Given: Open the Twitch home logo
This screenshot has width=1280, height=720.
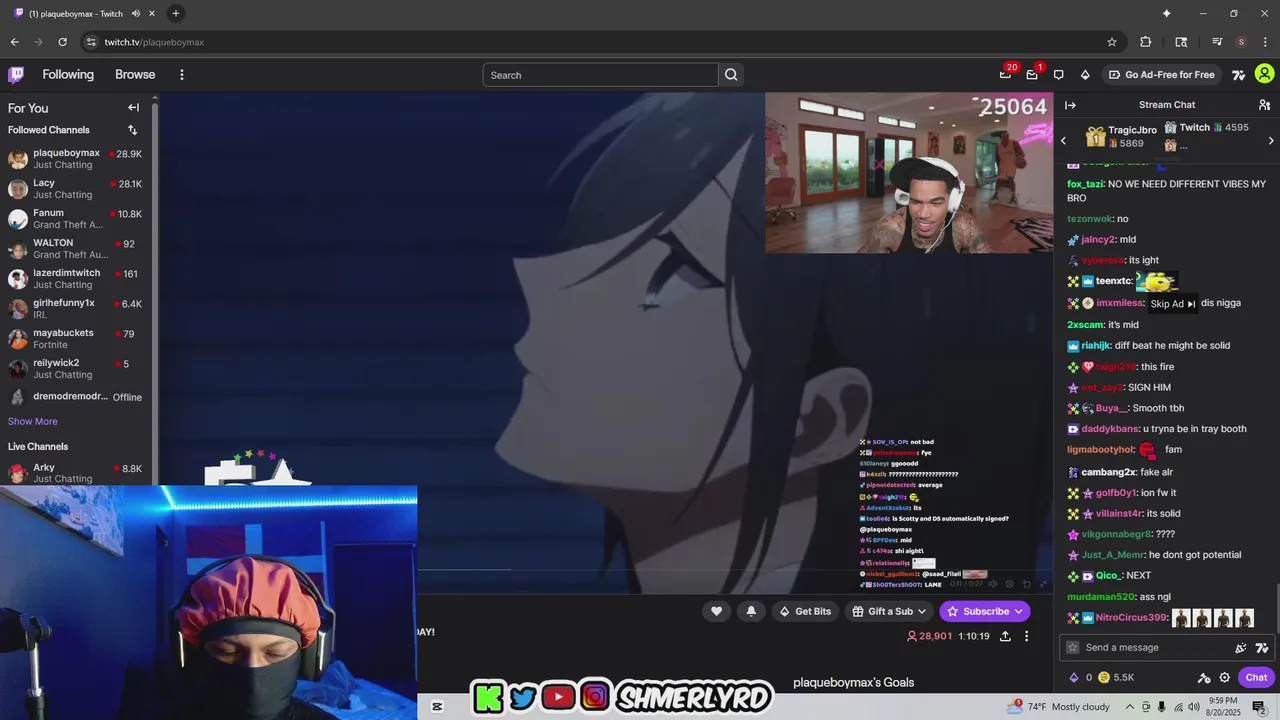Looking at the screenshot, I should [x=16, y=74].
